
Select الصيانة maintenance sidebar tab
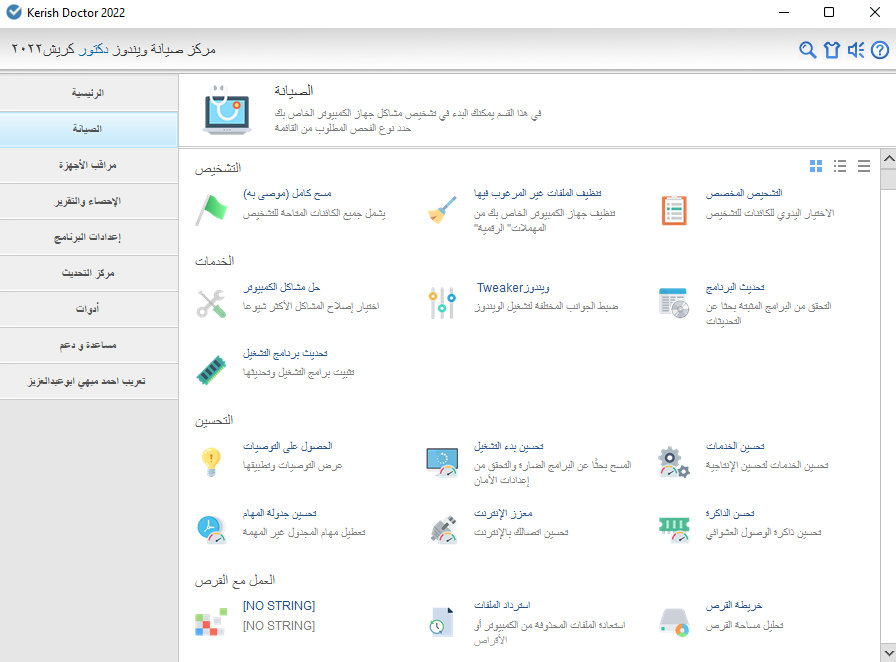tap(89, 129)
